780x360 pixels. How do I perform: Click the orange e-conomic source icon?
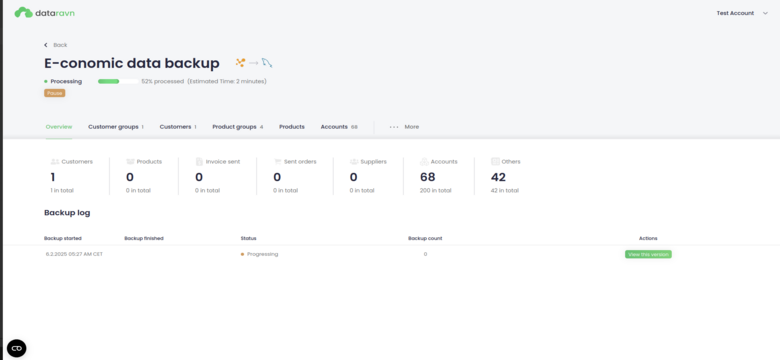pos(240,63)
